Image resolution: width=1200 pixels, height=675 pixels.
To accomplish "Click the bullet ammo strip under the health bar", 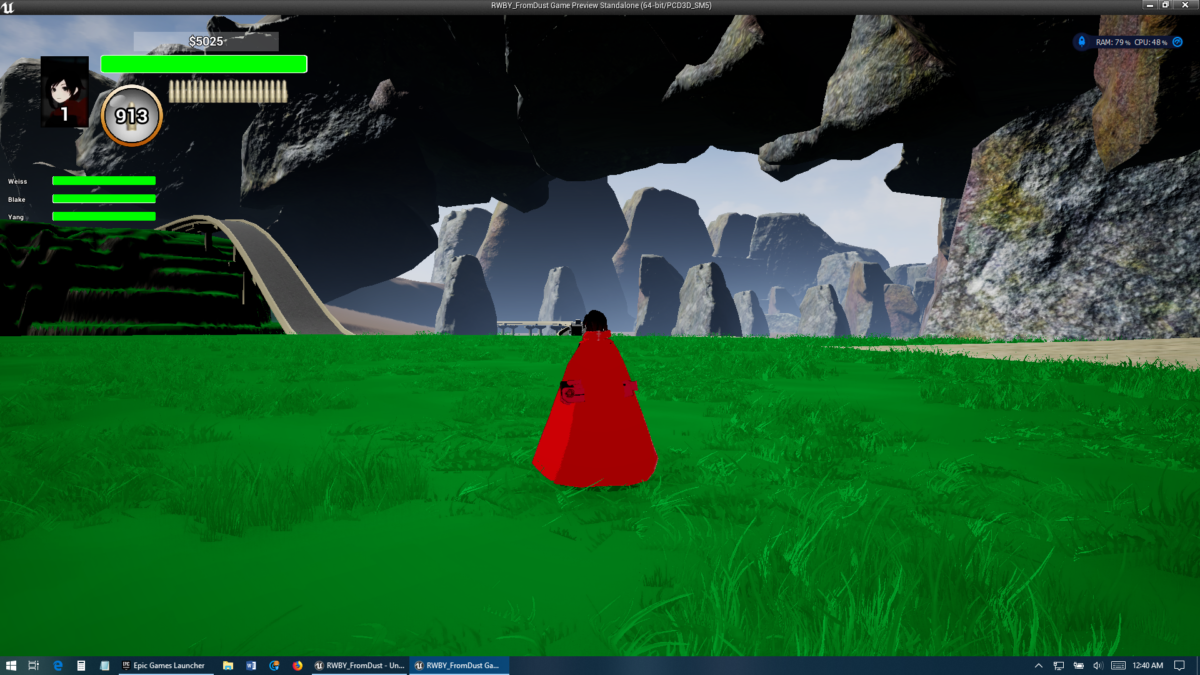I will click(227, 90).
